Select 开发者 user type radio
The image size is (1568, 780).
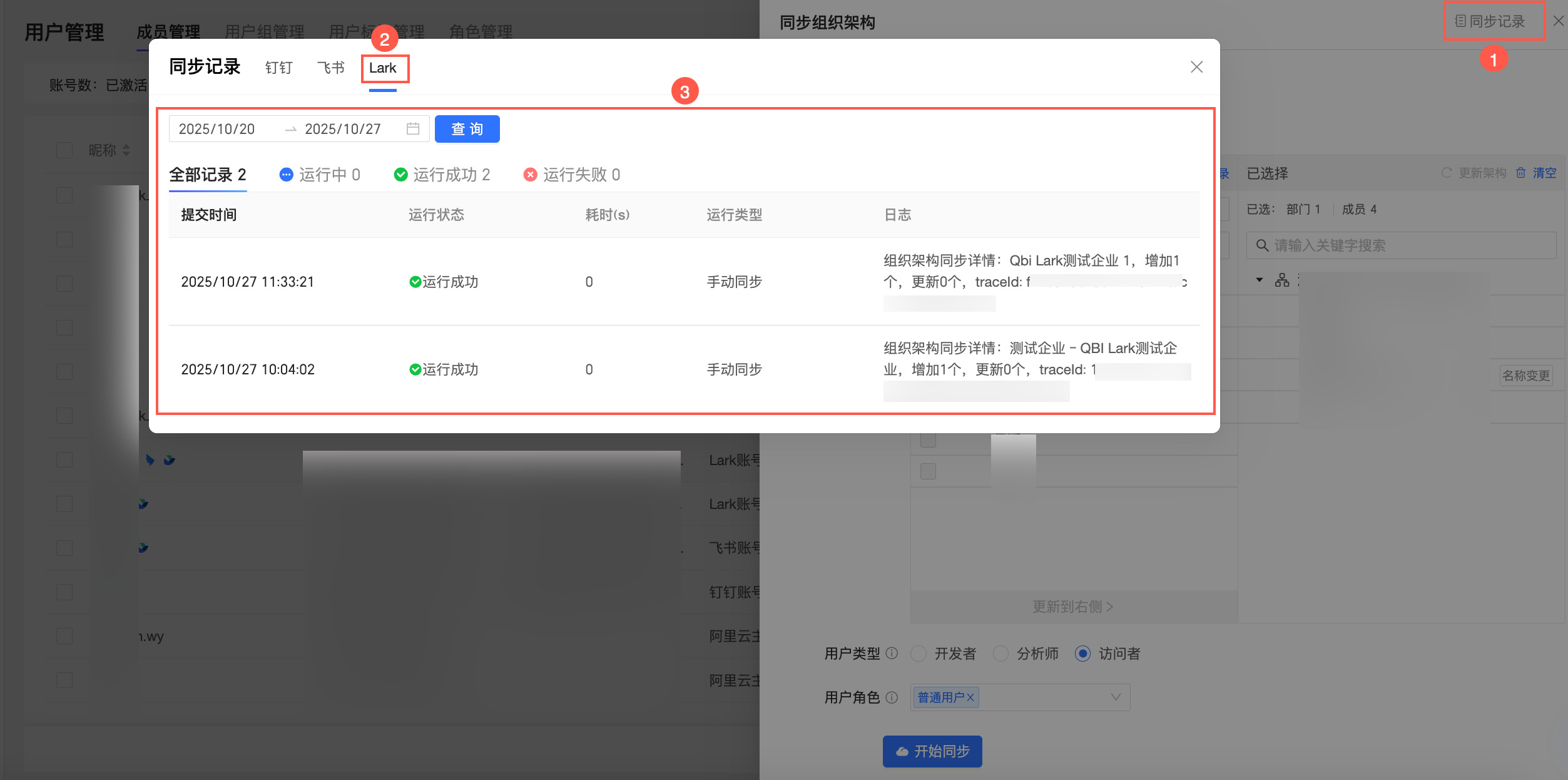918,654
